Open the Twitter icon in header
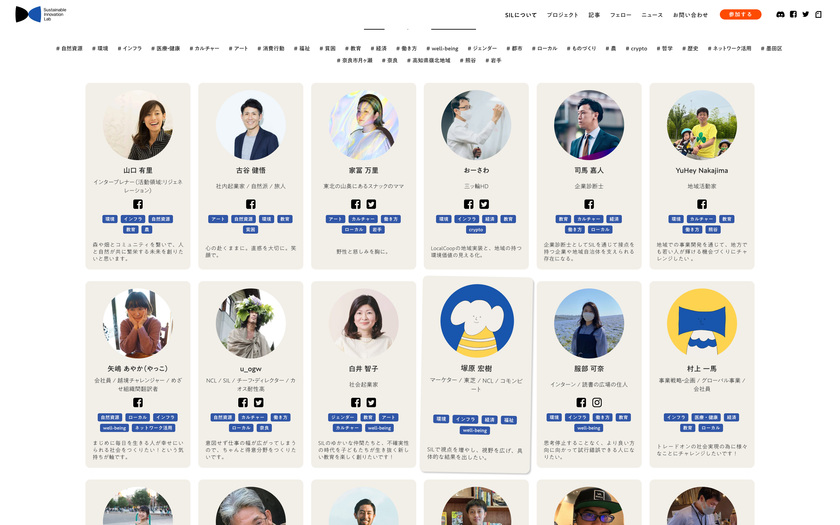Viewport: 840px width, 525px height. coord(806,14)
